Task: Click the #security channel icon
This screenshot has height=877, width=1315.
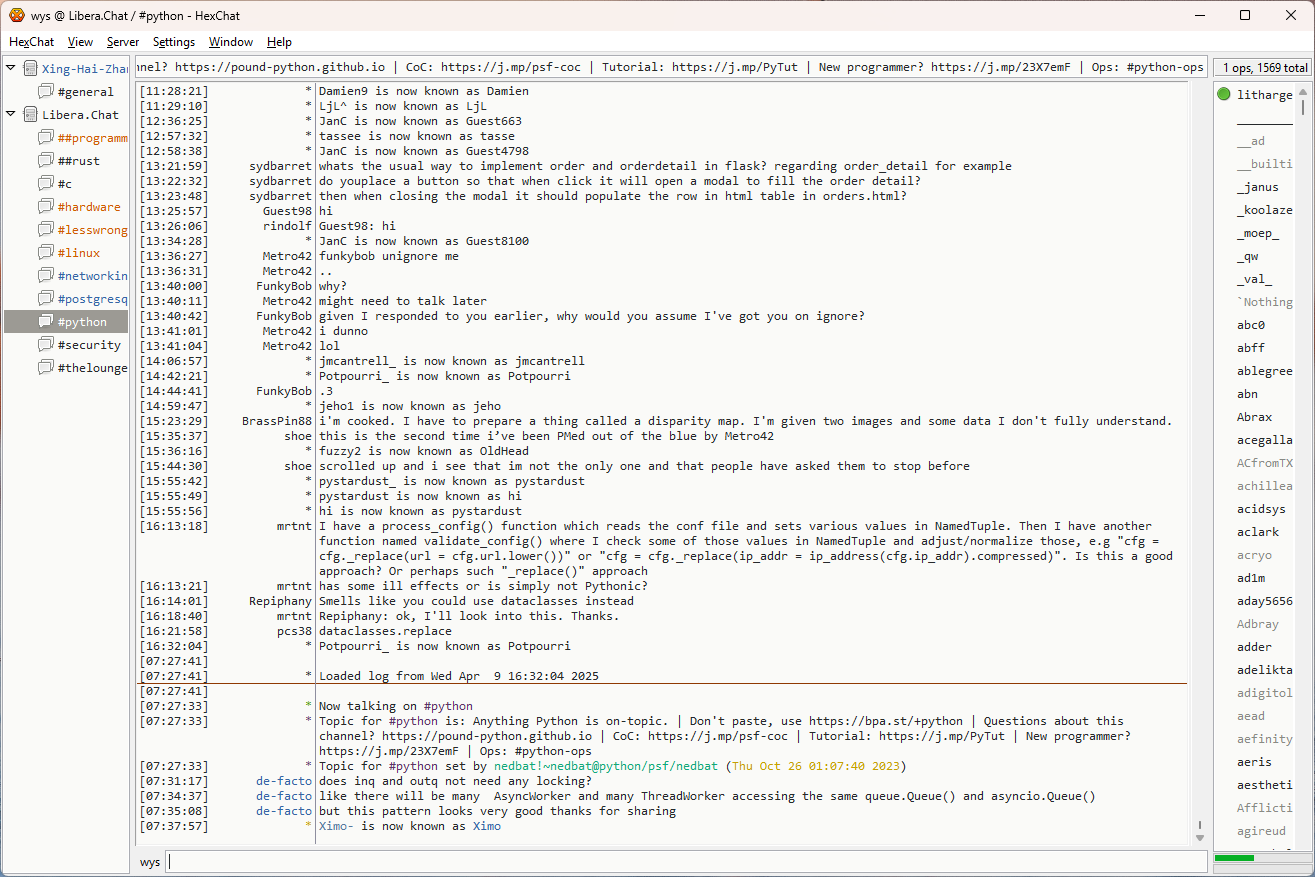Action: click(x=46, y=345)
